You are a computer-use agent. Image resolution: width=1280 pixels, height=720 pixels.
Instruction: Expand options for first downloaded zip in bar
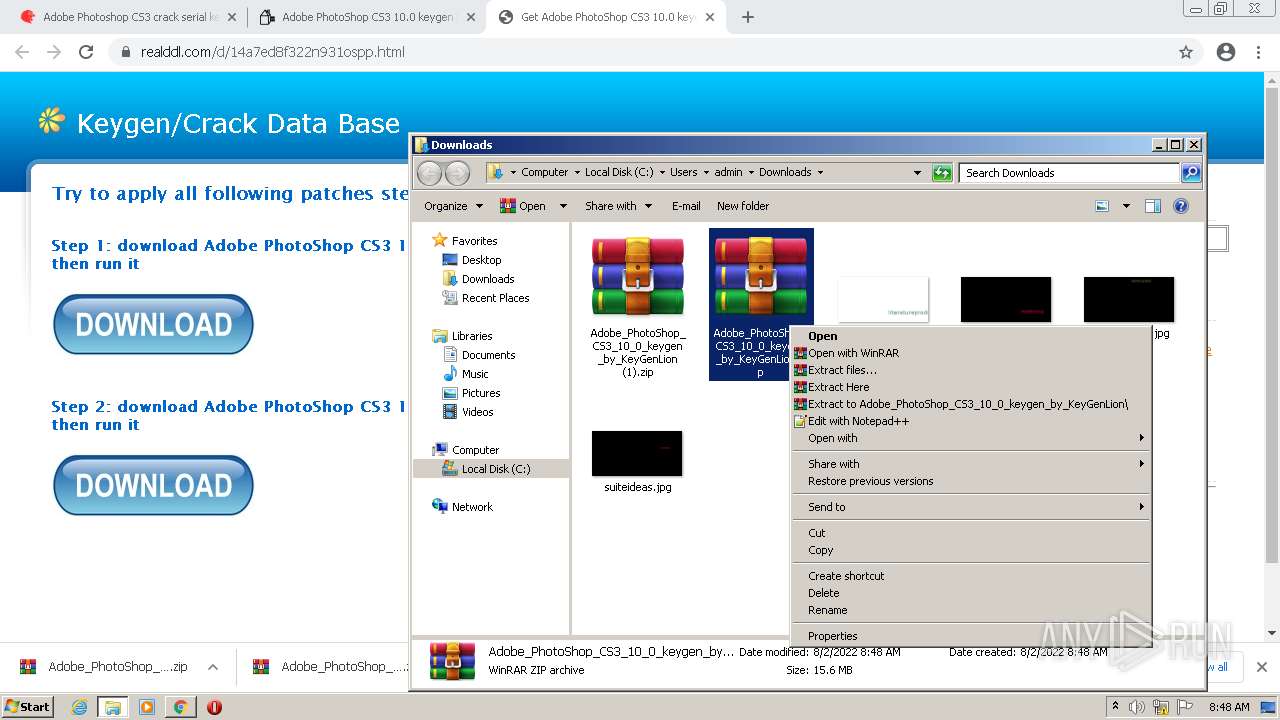(x=213, y=667)
